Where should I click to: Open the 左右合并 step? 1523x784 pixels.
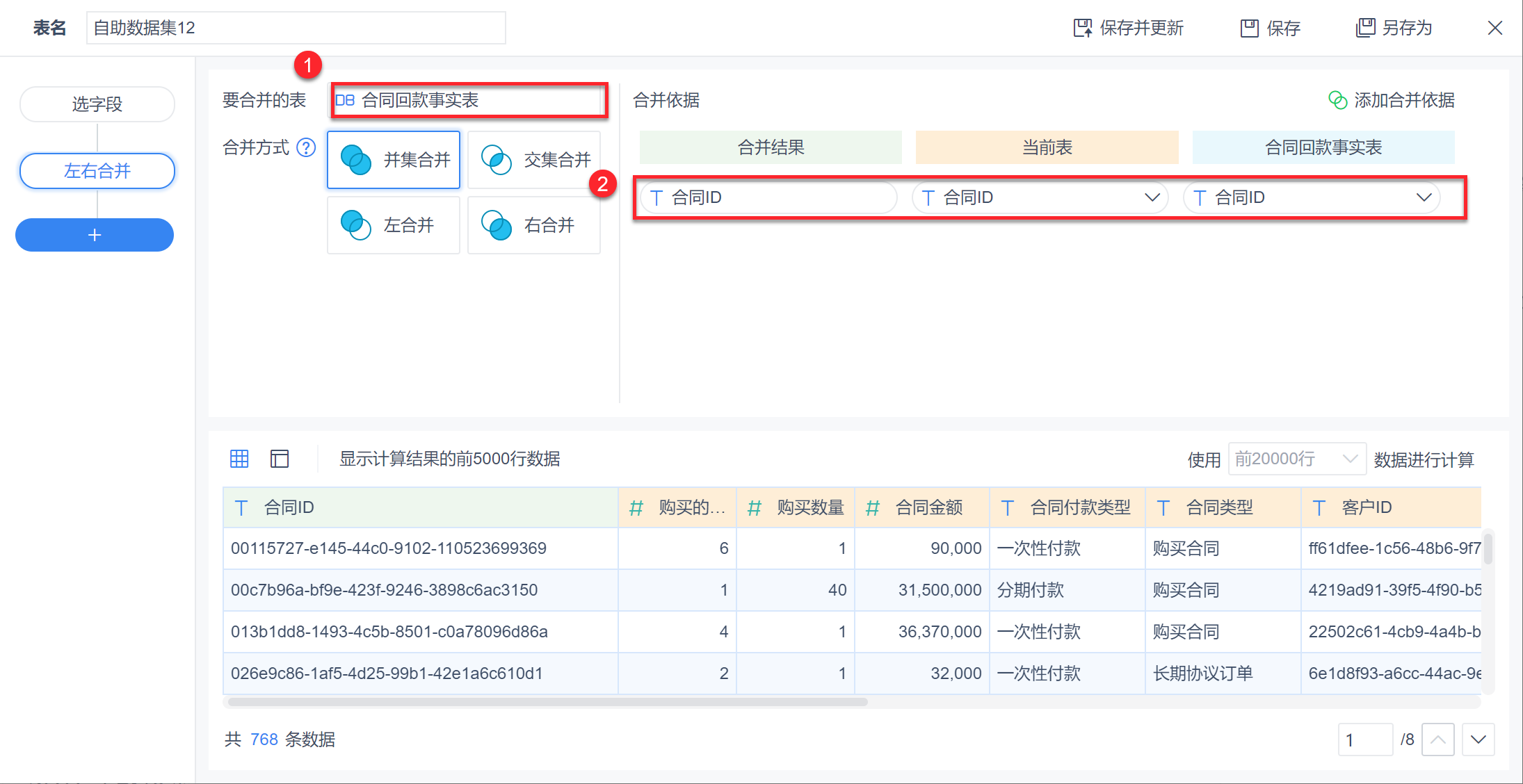coord(97,171)
